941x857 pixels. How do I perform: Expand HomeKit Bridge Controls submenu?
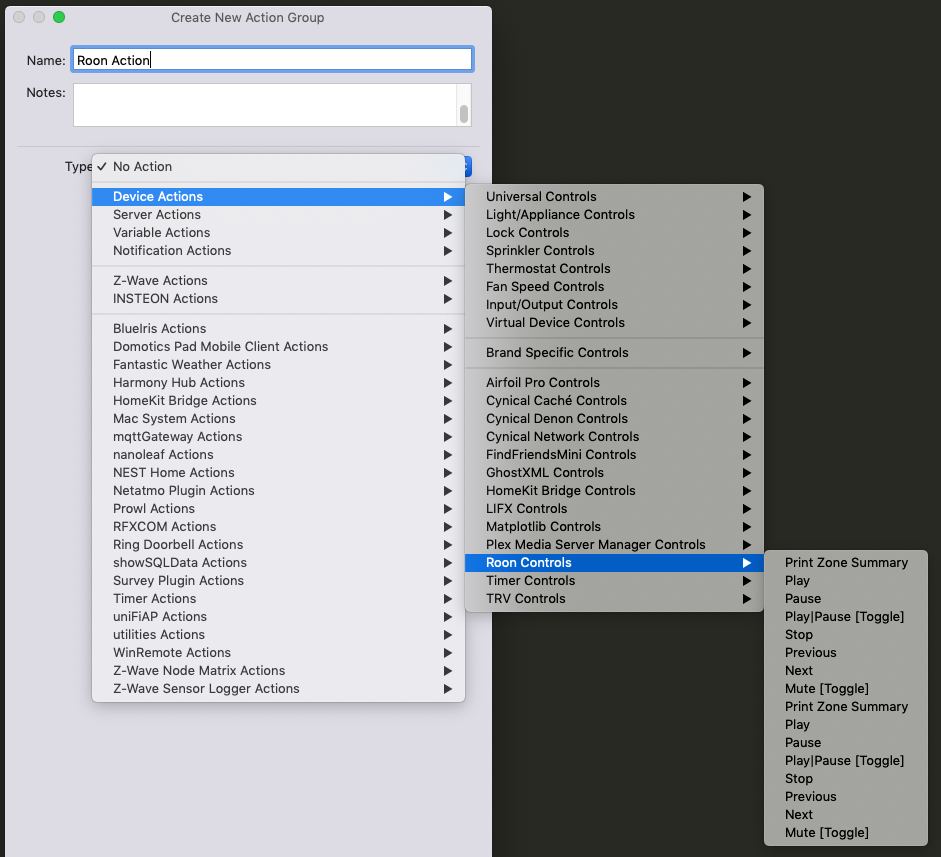click(615, 491)
